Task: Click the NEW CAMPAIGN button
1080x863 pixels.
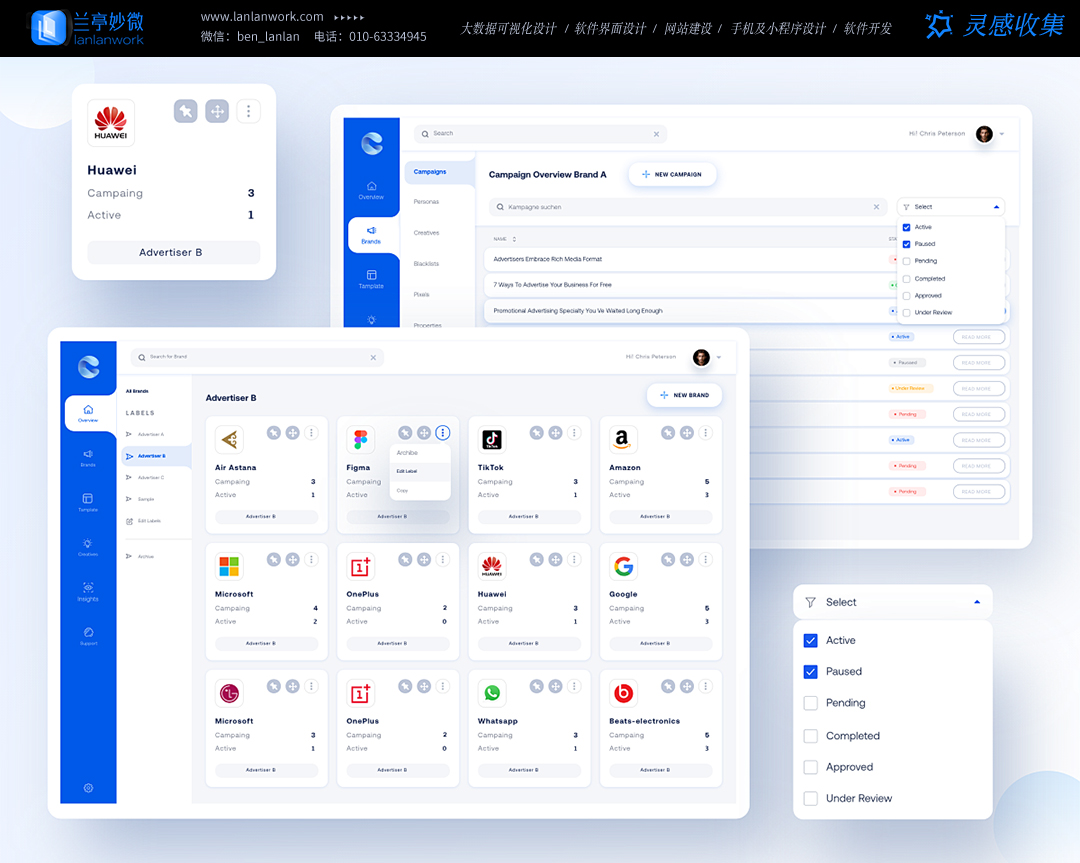Action: (x=672, y=174)
